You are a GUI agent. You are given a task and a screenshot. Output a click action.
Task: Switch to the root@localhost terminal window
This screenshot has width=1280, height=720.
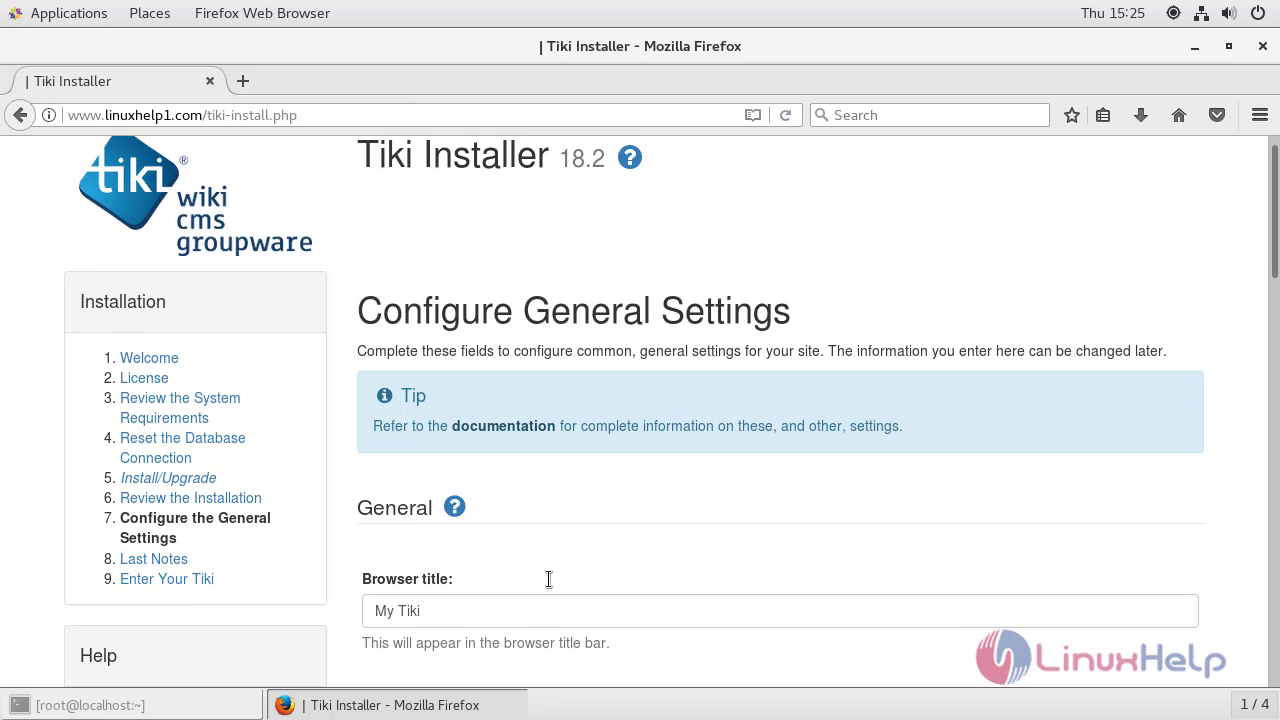(x=132, y=705)
